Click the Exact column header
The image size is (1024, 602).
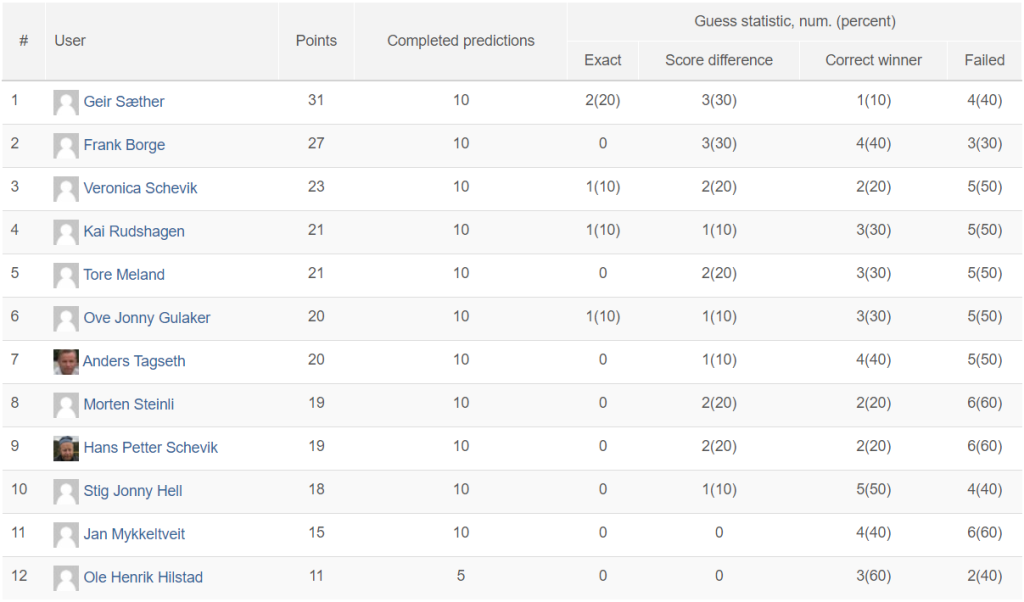tap(602, 60)
